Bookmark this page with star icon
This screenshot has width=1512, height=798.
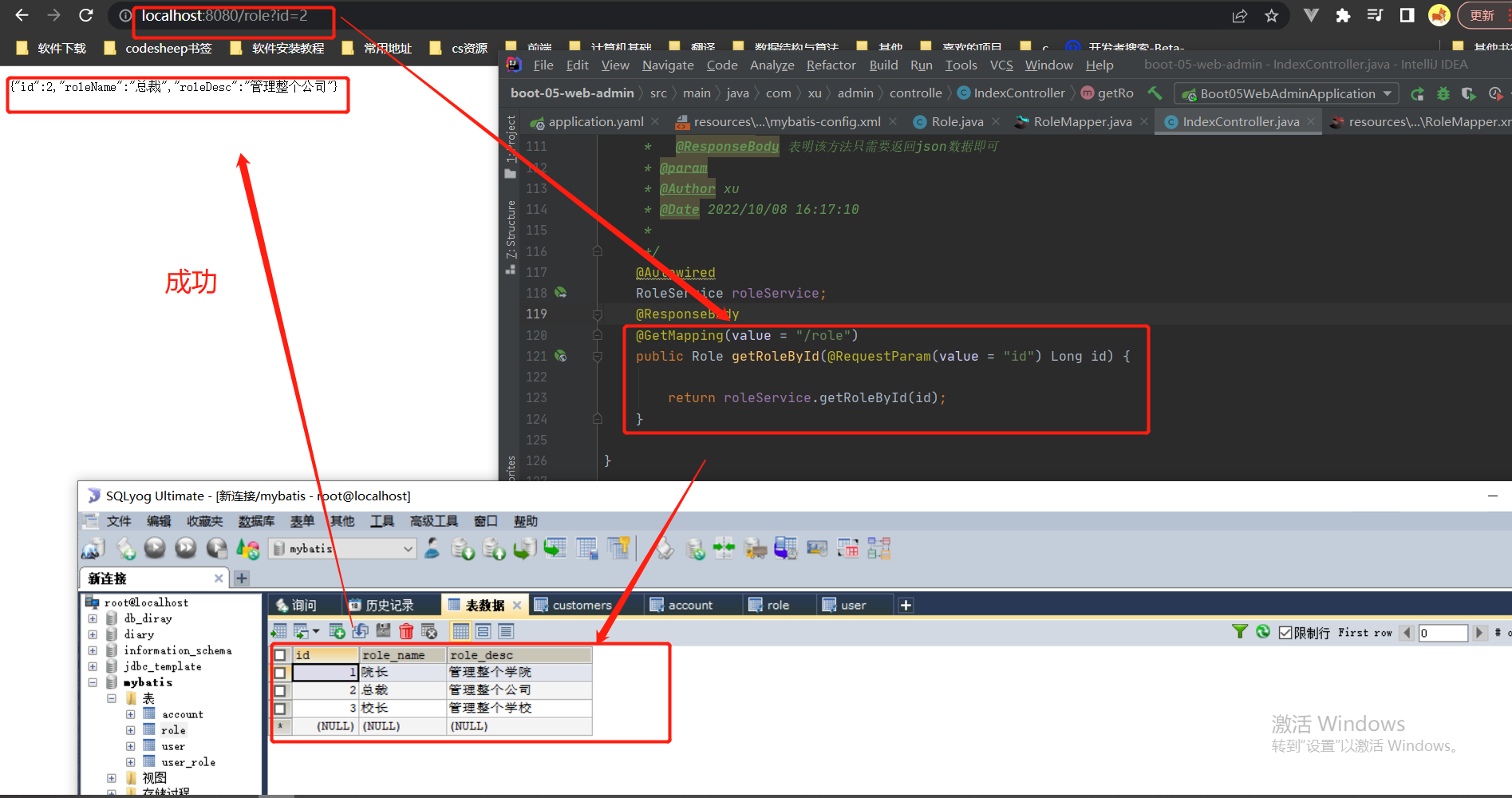[x=1272, y=16]
